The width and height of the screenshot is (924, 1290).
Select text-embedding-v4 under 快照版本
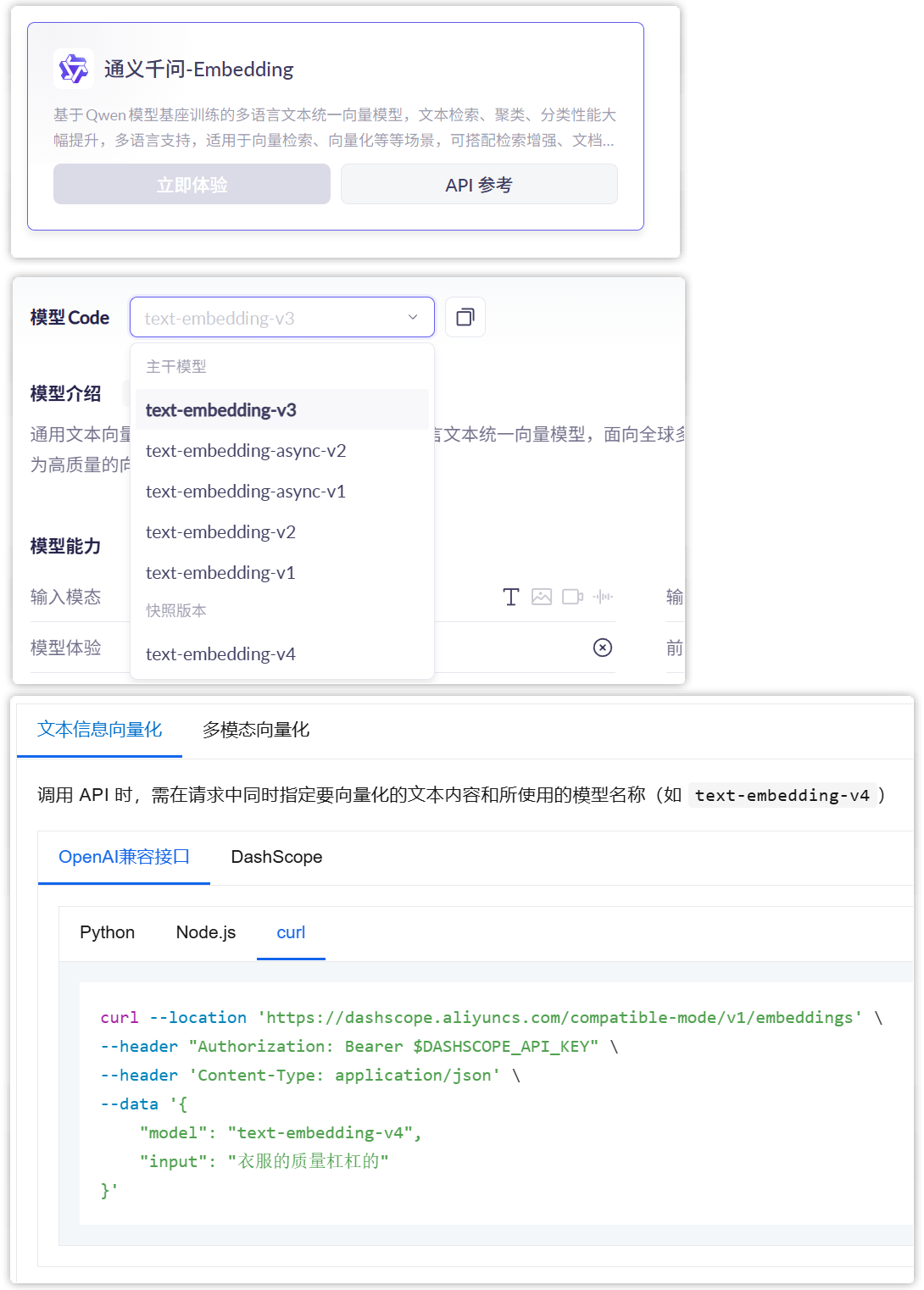[282, 654]
